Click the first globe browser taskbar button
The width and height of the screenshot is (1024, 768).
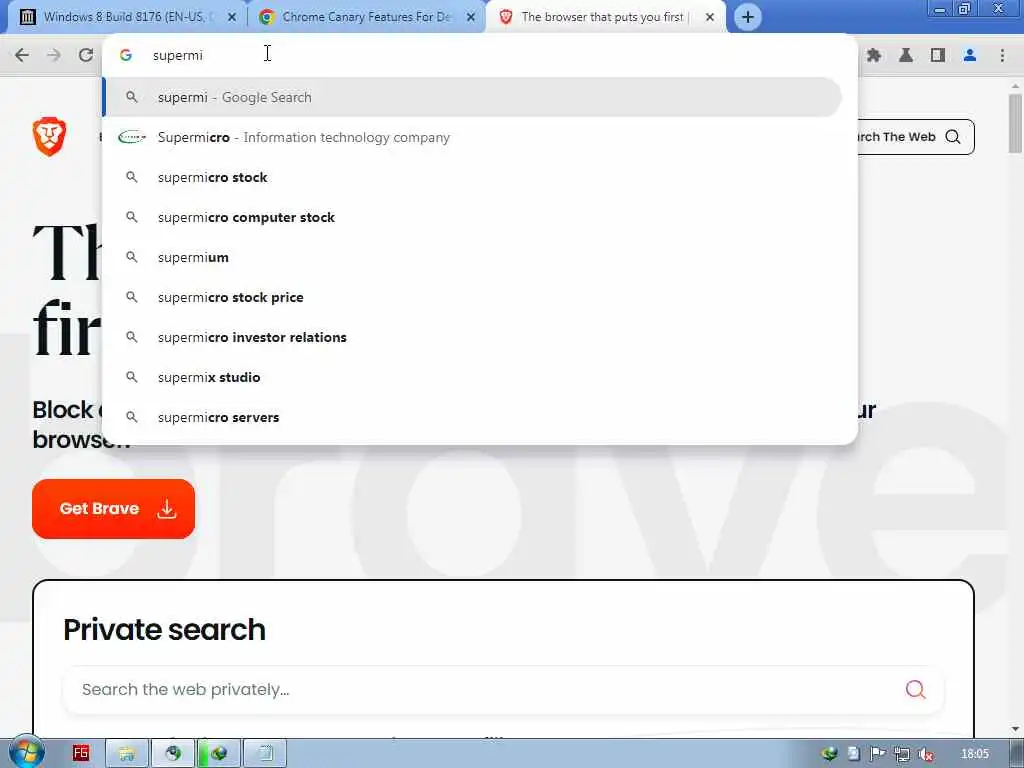tap(172, 754)
